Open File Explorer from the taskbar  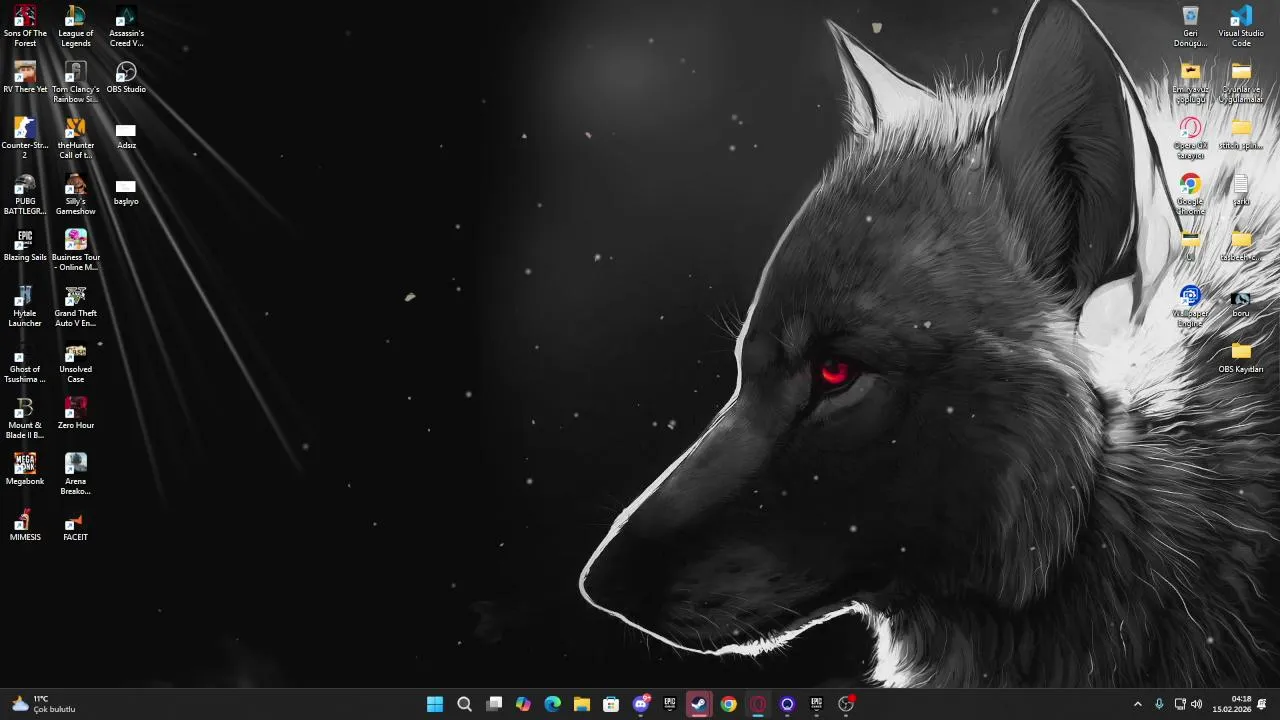tap(582, 704)
